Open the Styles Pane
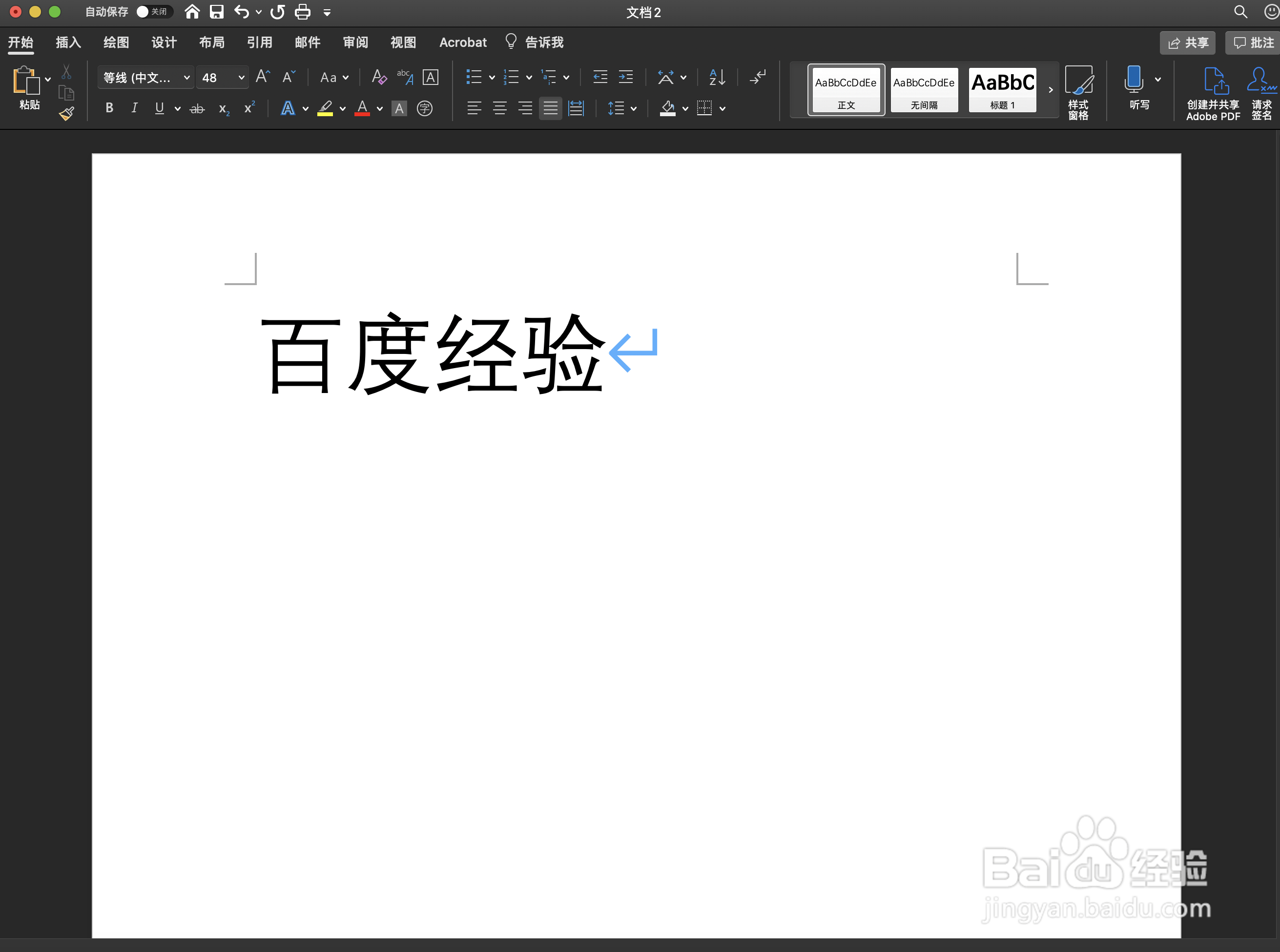Viewport: 1280px width, 952px height. pos(1078,92)
